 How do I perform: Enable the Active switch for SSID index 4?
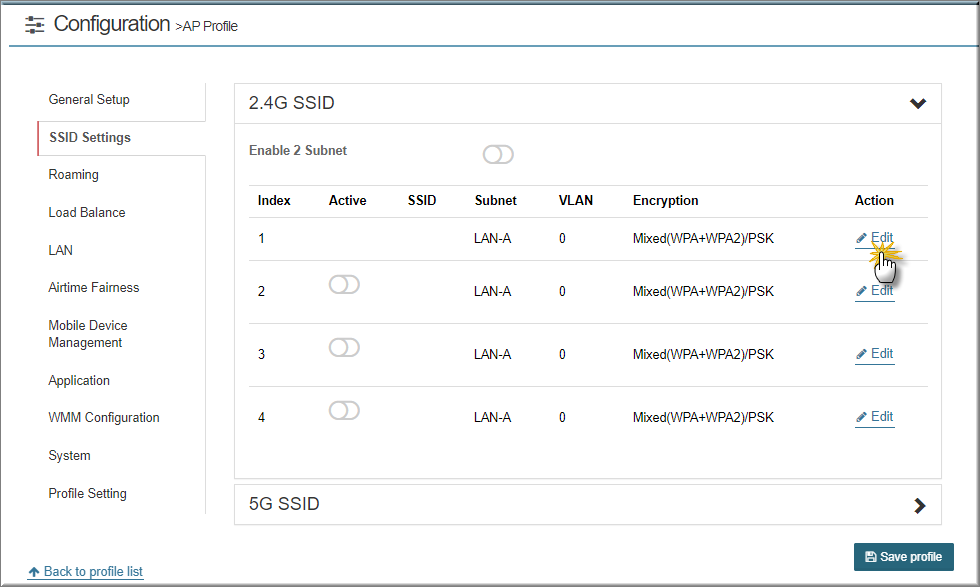click(344, 410)
